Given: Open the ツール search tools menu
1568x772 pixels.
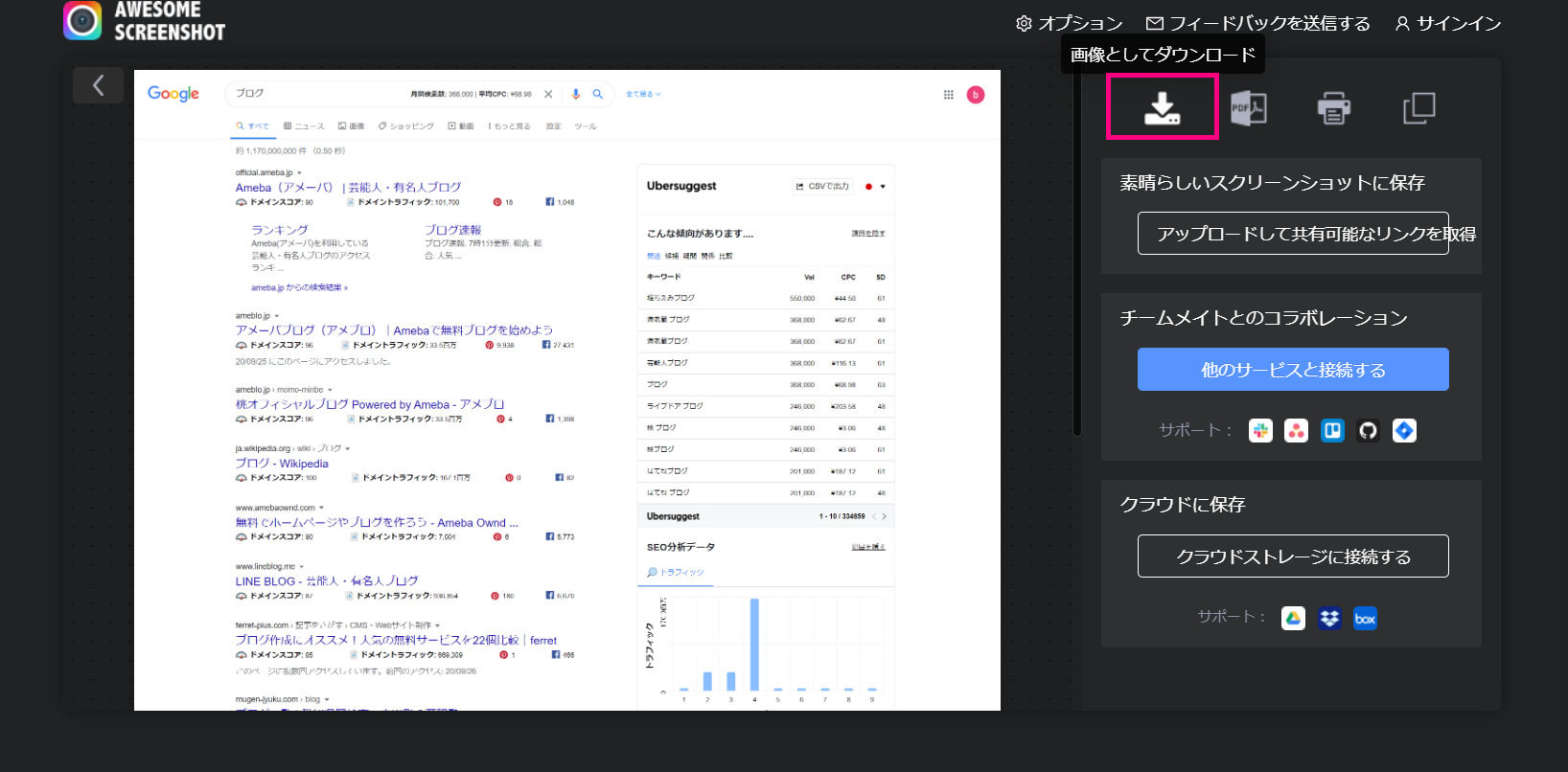Looking at the screenshot, I should pyautogui.click(x=586, y=126).
